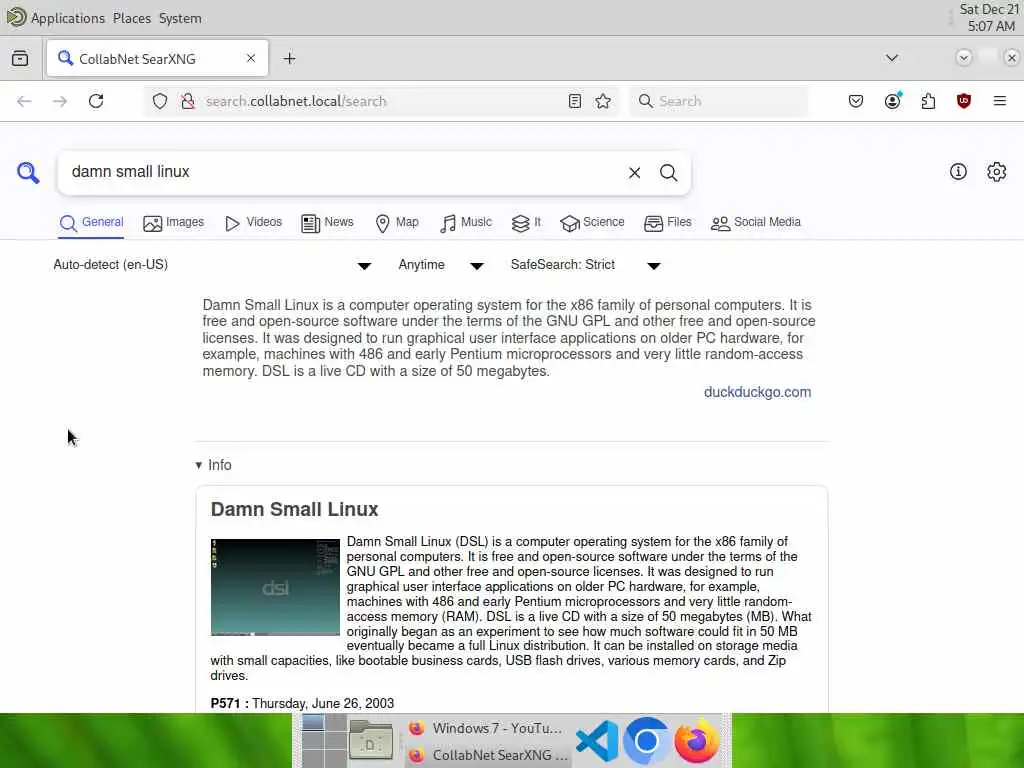
Task: Clear the search query with the X icon
Action: tap(634, 172)
